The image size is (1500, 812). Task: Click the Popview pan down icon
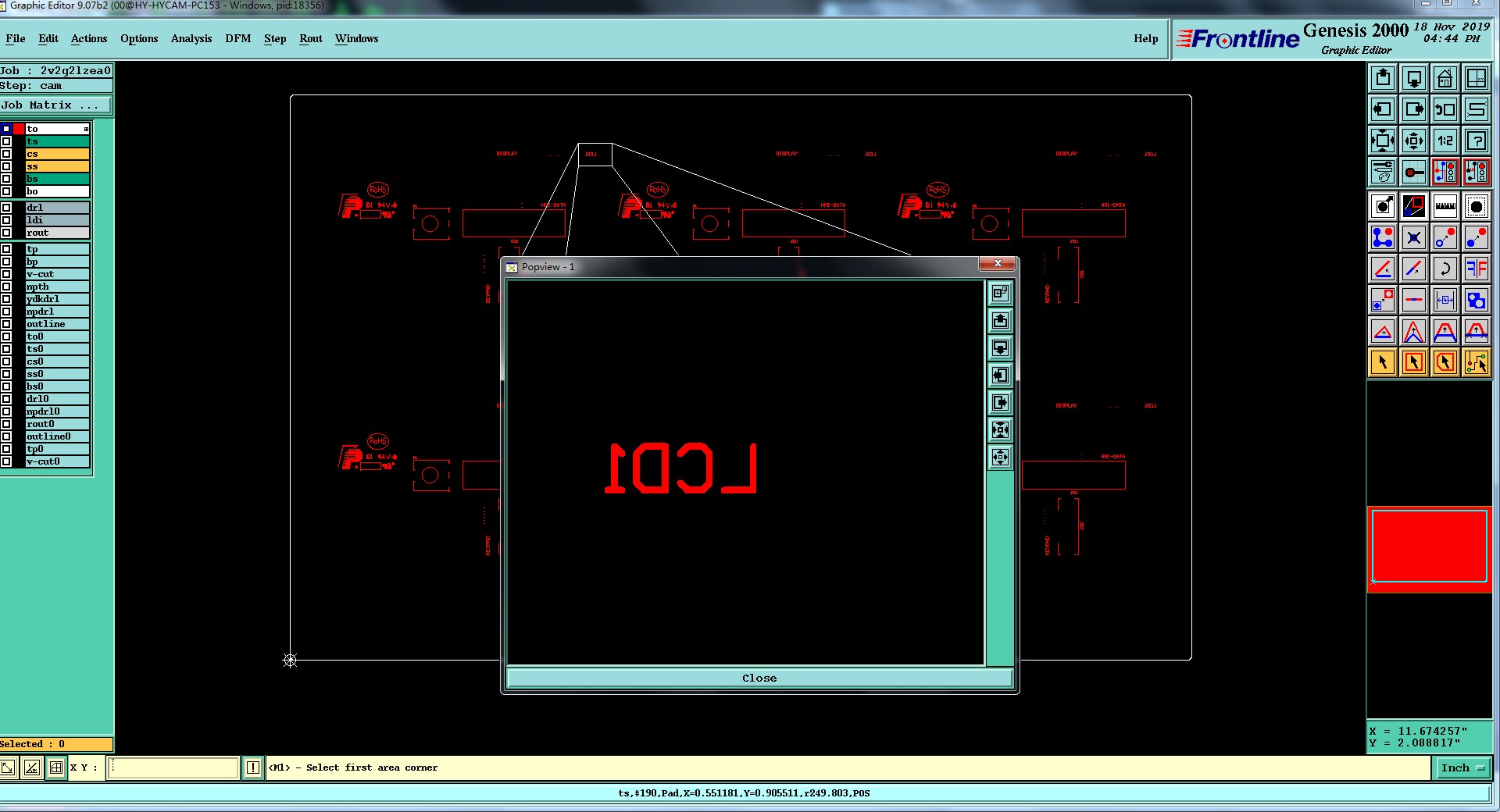click(x=1000, y=348)
